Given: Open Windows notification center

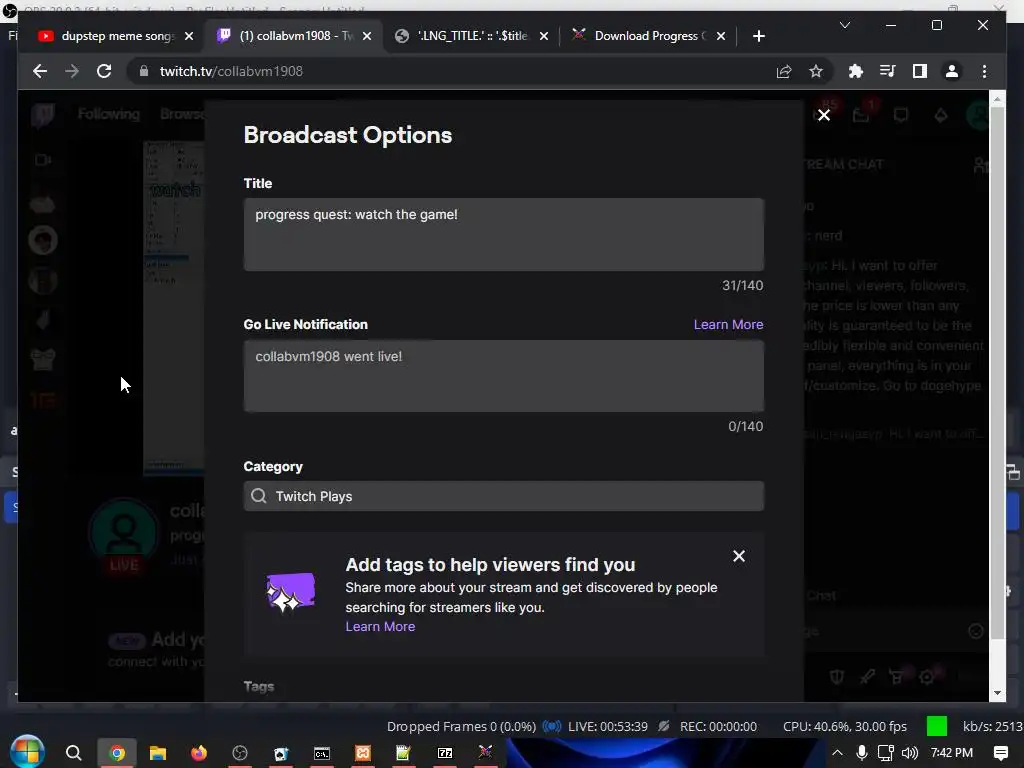Looking at the screenshot, I should pos(1000,753).
